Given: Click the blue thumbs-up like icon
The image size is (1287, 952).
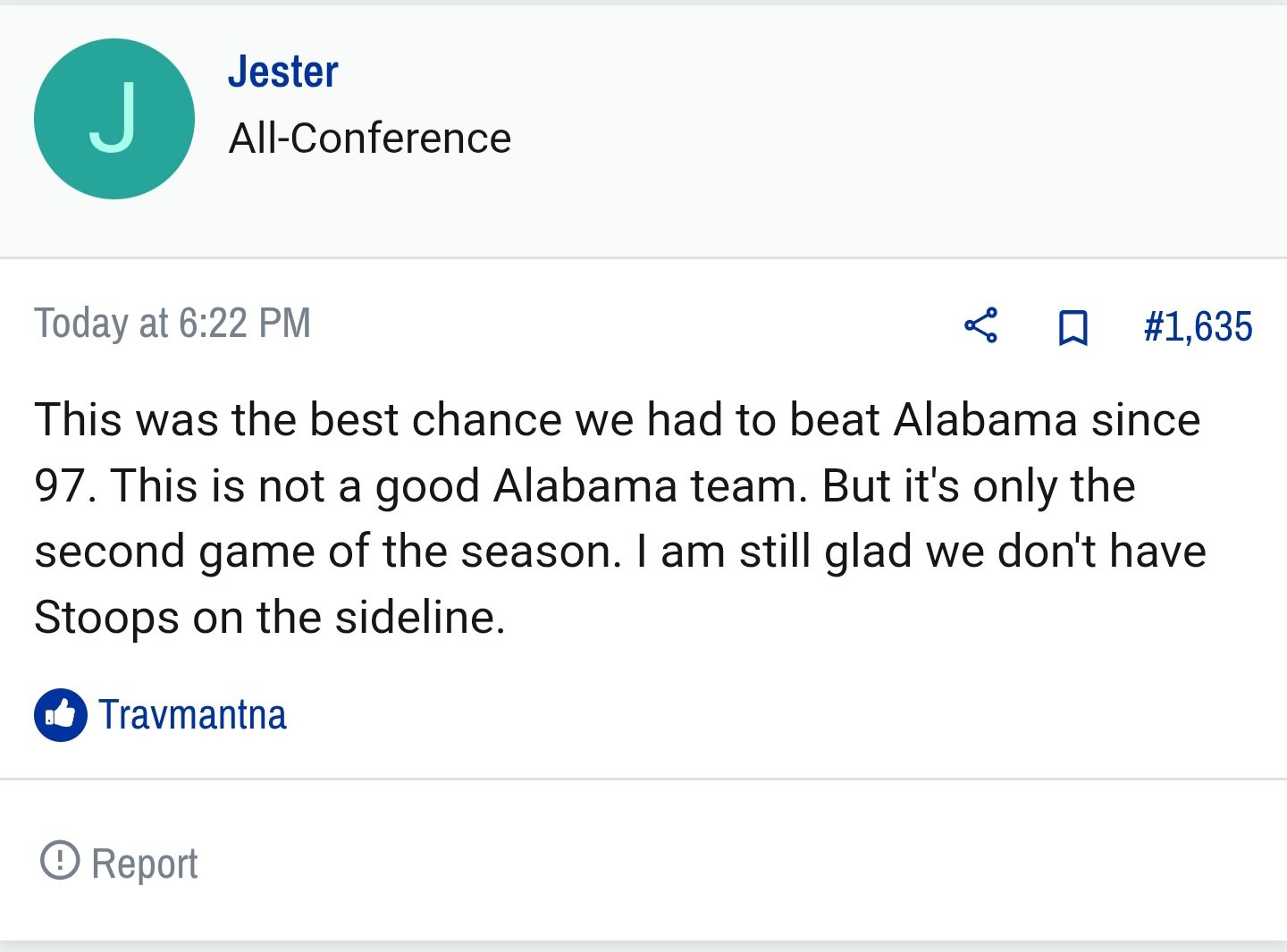Looking at the screenshot, I should (x=61, y=715).
